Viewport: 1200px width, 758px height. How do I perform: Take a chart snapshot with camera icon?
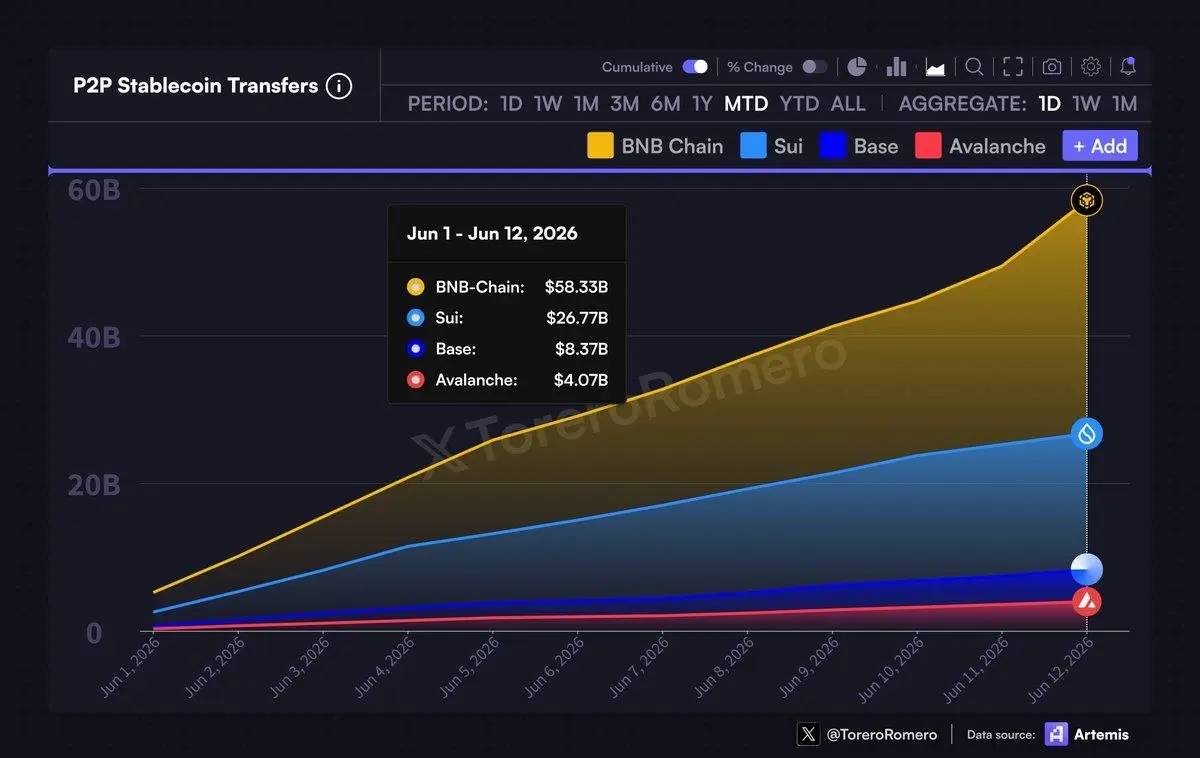[1052, 67]
